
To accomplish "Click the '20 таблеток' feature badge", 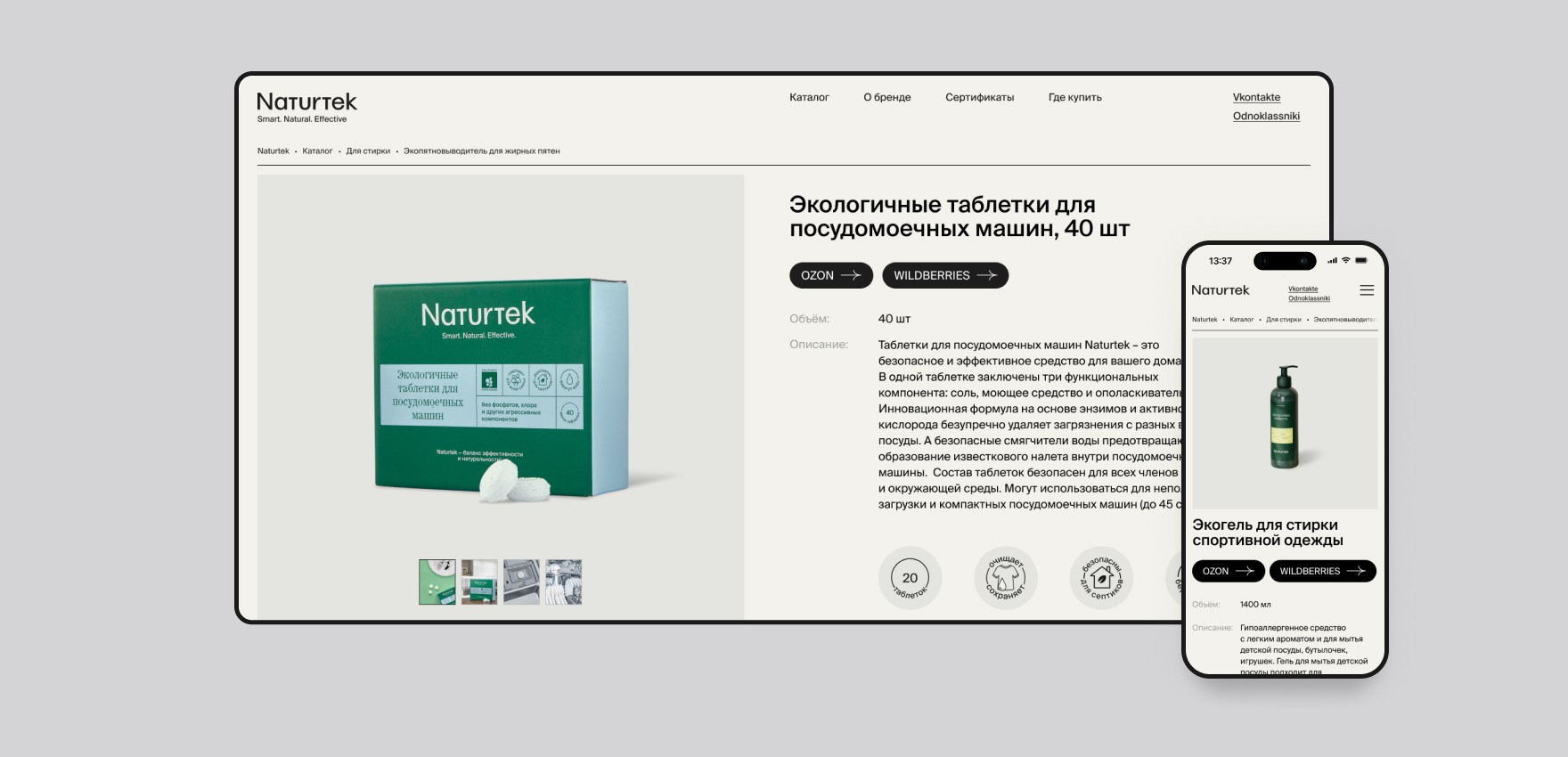I will click(910, 578).
